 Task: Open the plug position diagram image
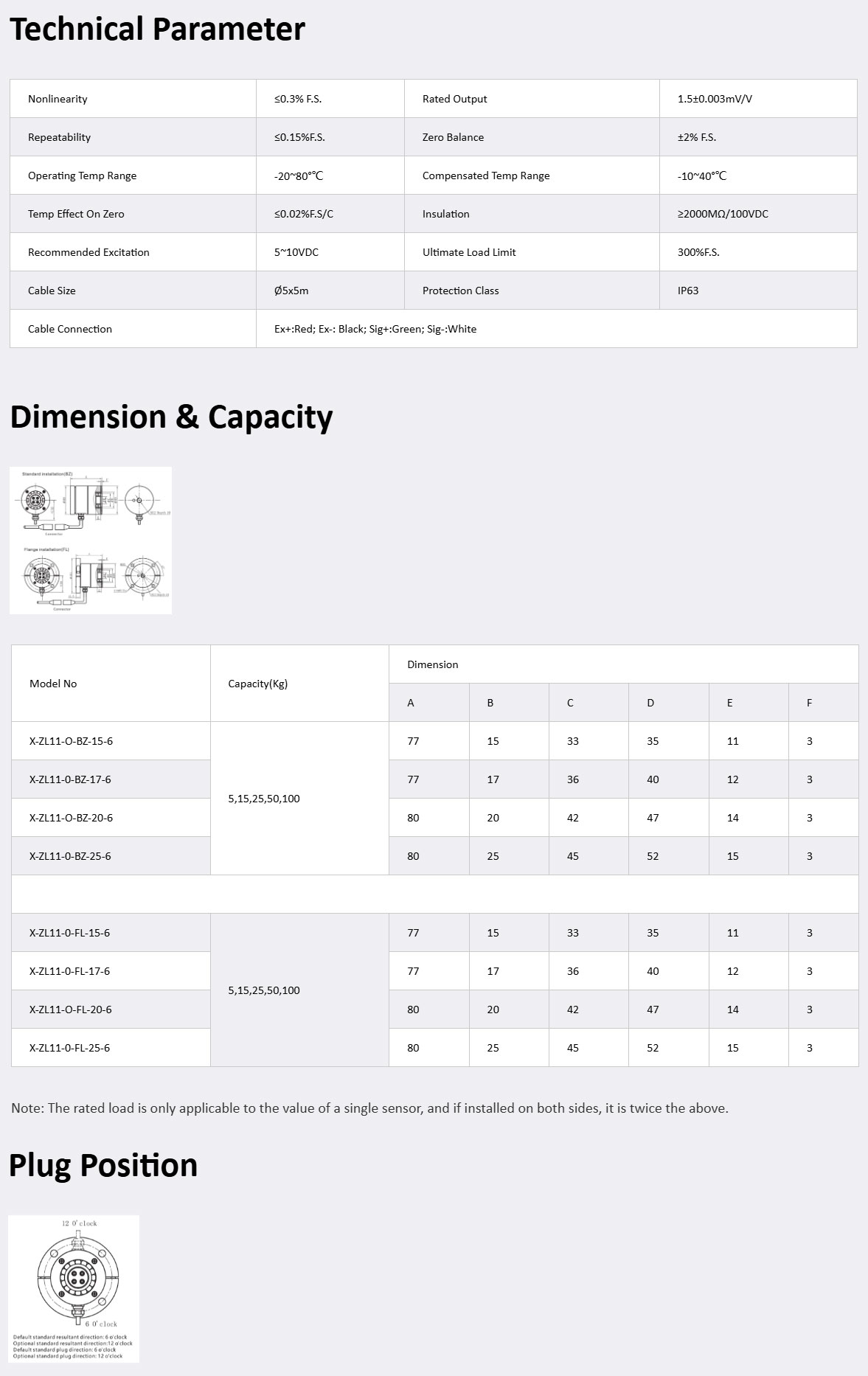point(74,1288)
